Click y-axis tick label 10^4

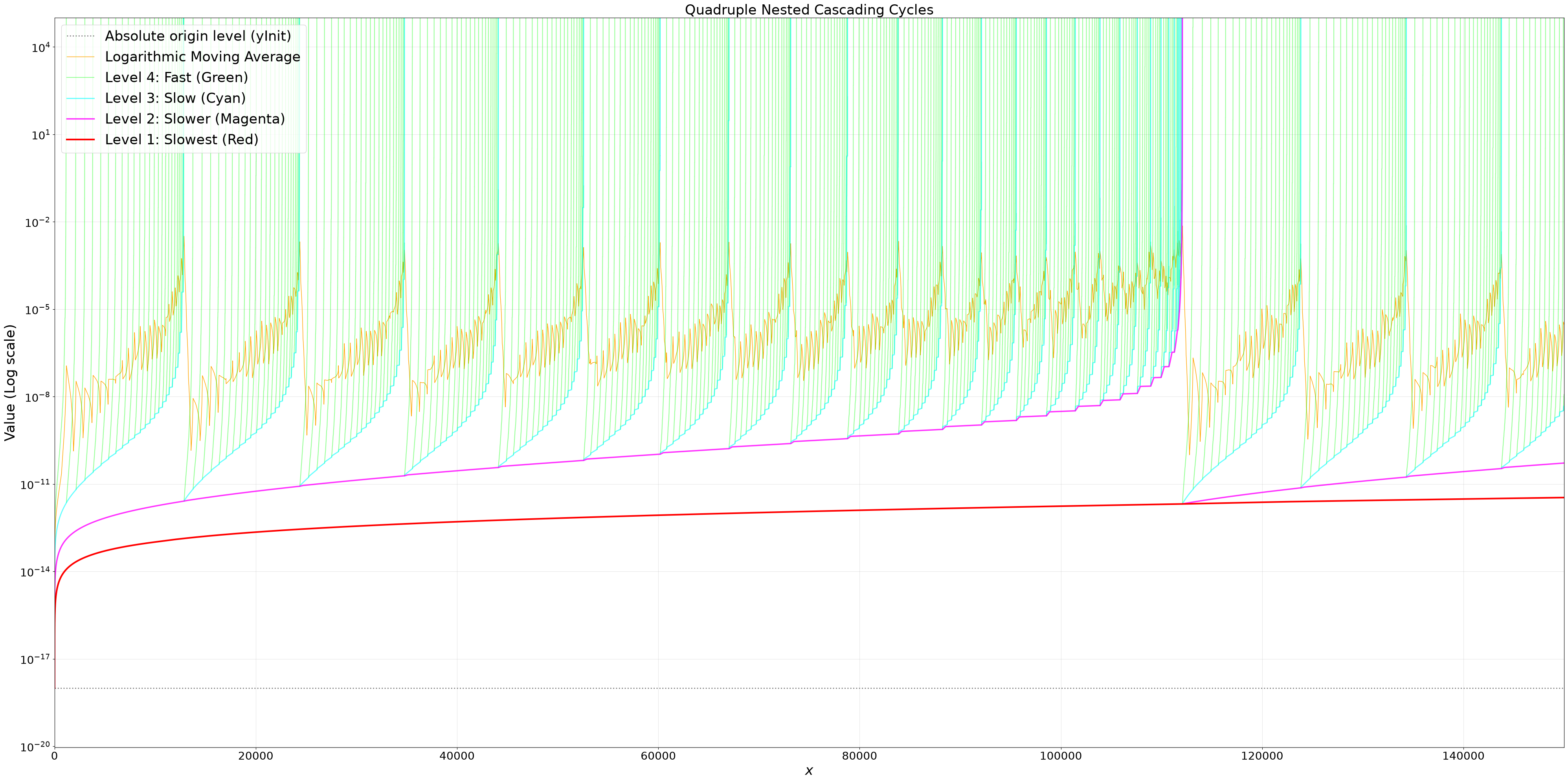[x=40, y=47]
